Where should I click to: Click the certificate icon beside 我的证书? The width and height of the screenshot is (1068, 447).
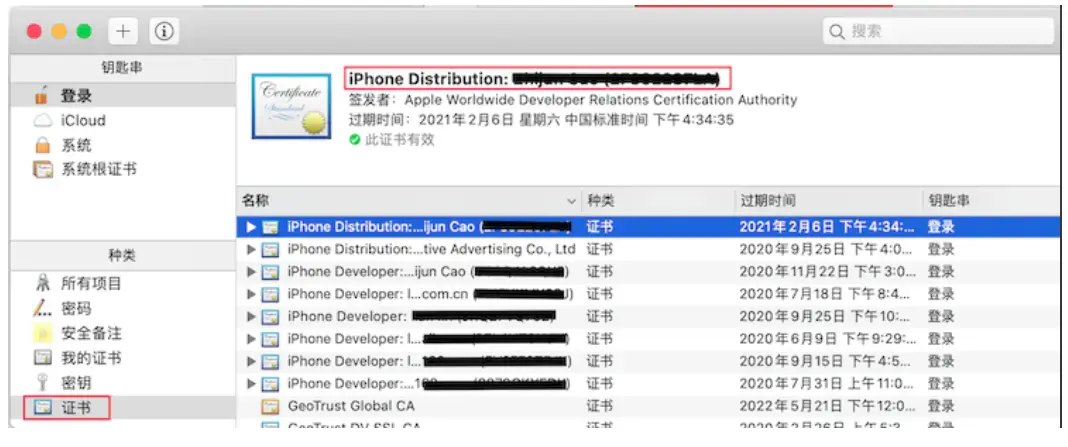pyautogui.click(x=42, y=358)
